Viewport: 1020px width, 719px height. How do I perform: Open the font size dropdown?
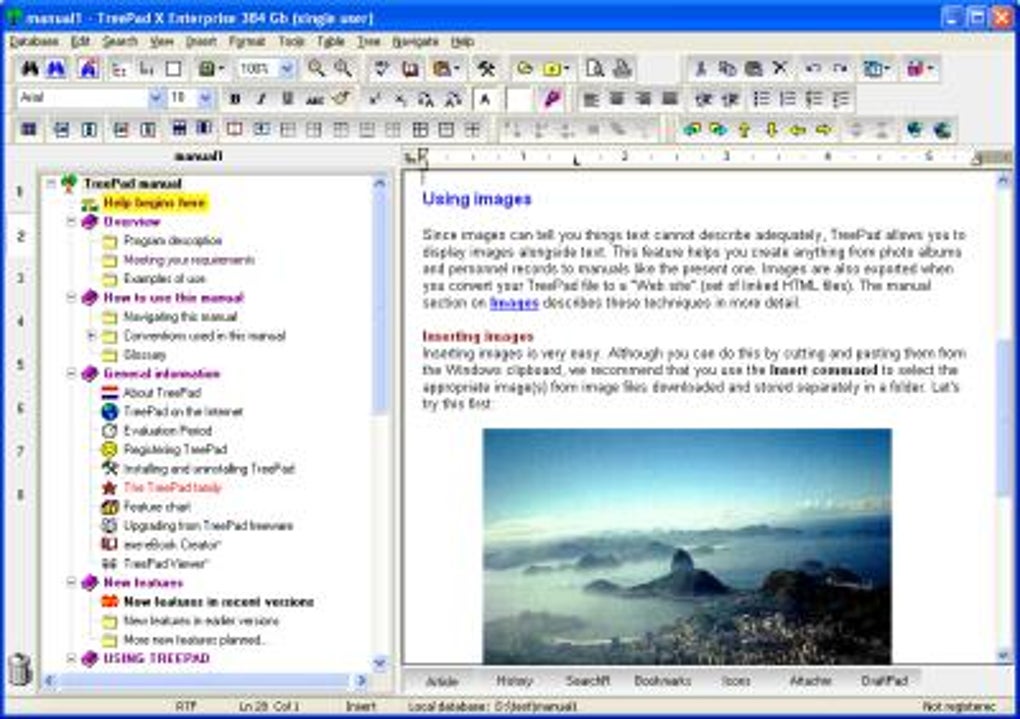[x=205, y=98]
